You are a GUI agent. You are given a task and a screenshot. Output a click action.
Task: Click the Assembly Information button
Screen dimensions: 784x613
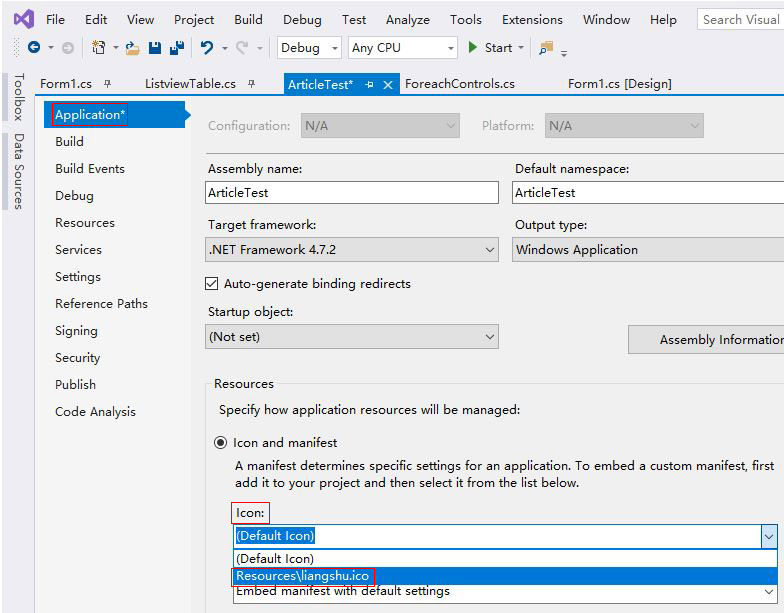(x=706, y=340)
